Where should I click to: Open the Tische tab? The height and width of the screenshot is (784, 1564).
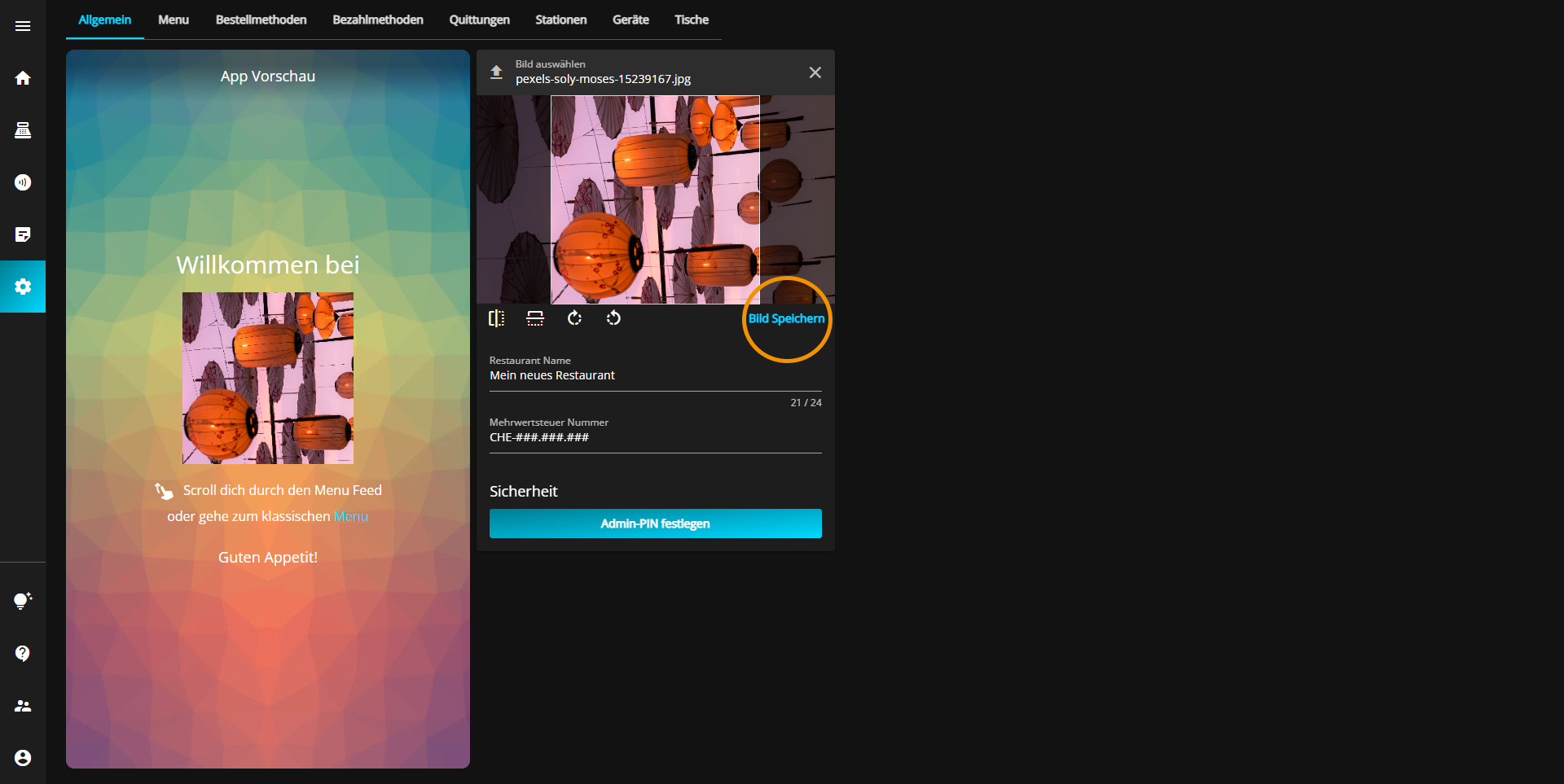692,20
